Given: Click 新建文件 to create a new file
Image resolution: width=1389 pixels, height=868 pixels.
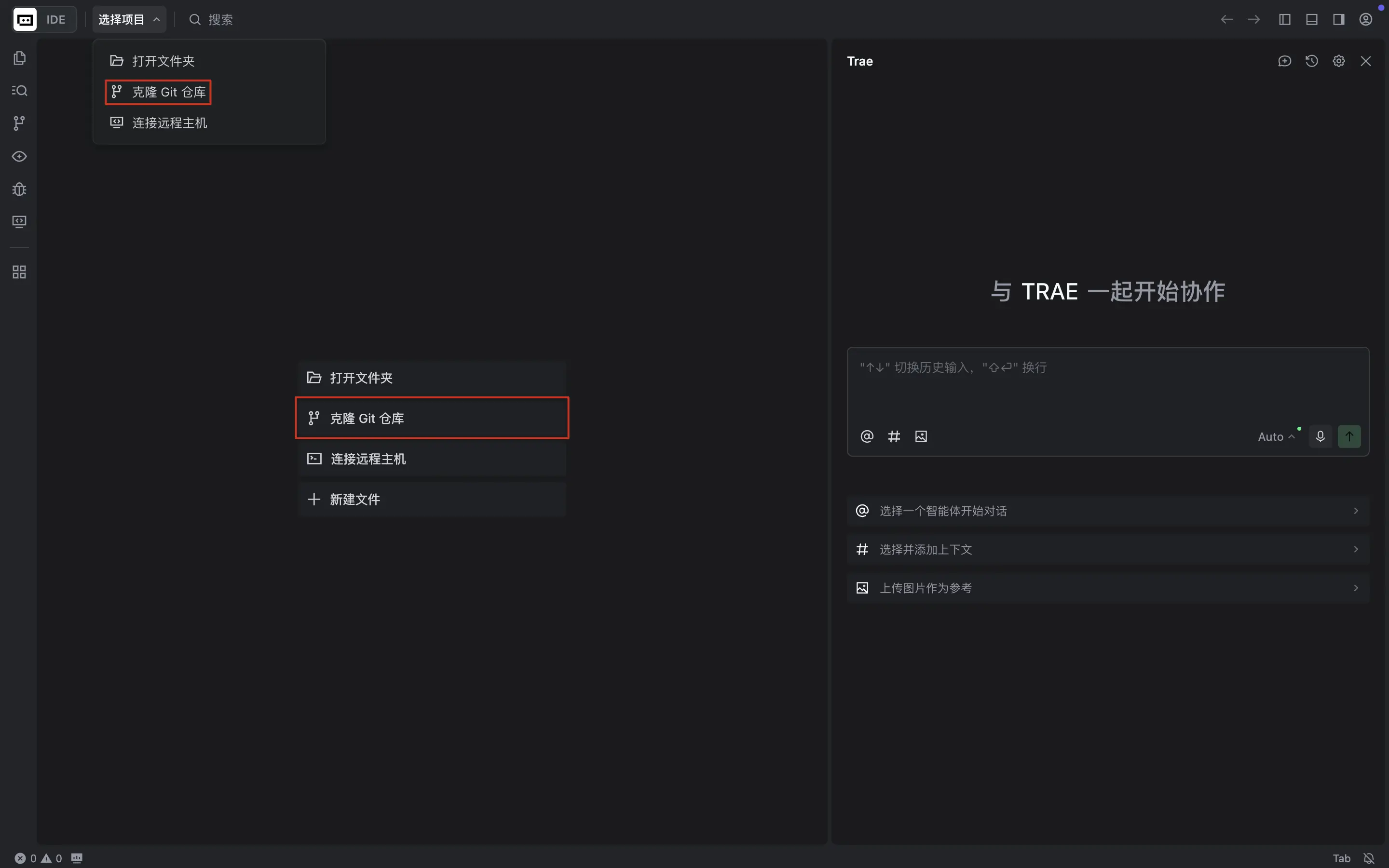Looking at the screenshot, I should click(x=432, y=499).
